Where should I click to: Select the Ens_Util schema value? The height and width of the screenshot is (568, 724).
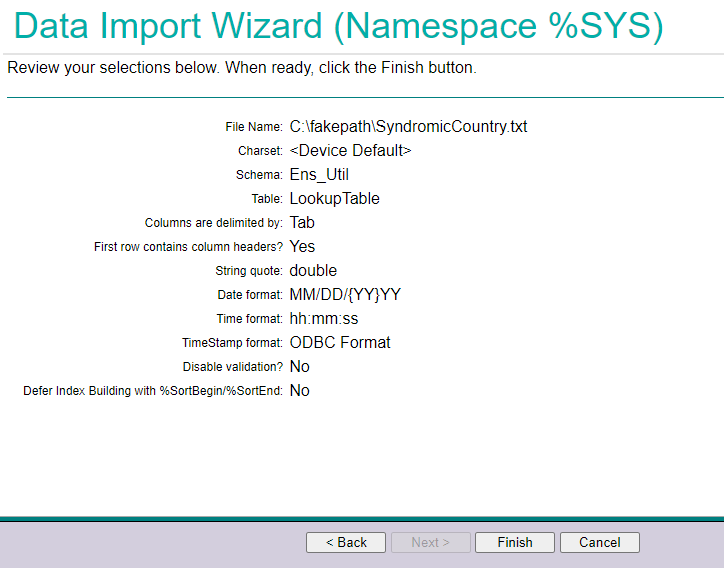point(319,174)
